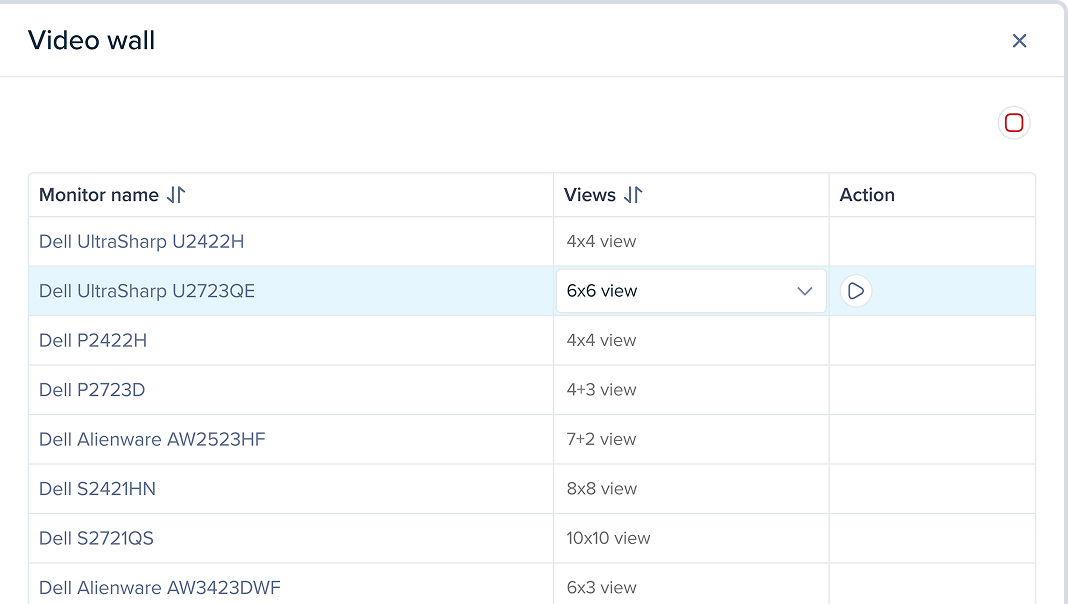1068x604 pixels.
Task: Sort by Views column
Action: pyautogui.click(x=633, y=195)
